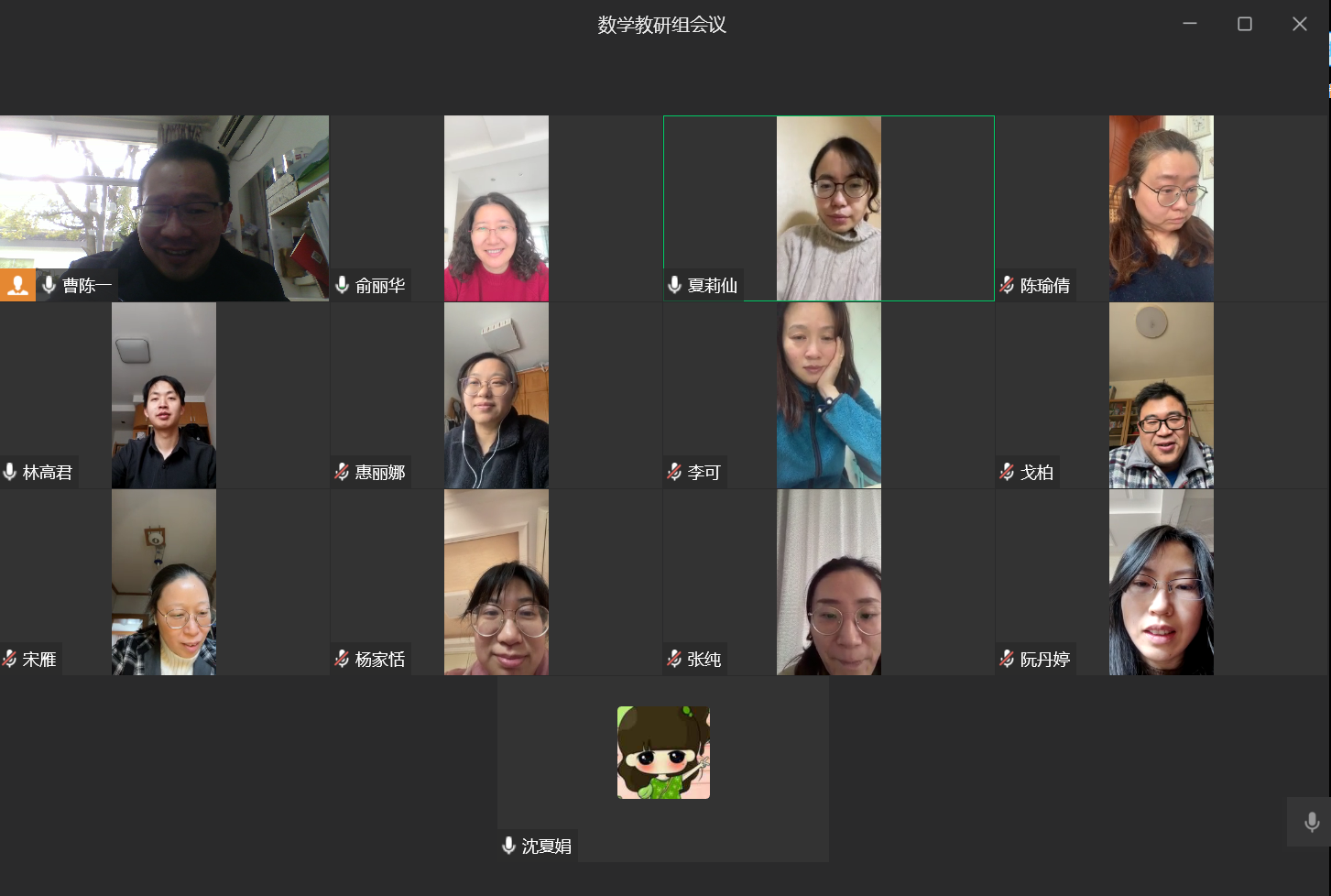
Task: Select the cartoon avatar of 沈夏娟
Action: point(663,752)
